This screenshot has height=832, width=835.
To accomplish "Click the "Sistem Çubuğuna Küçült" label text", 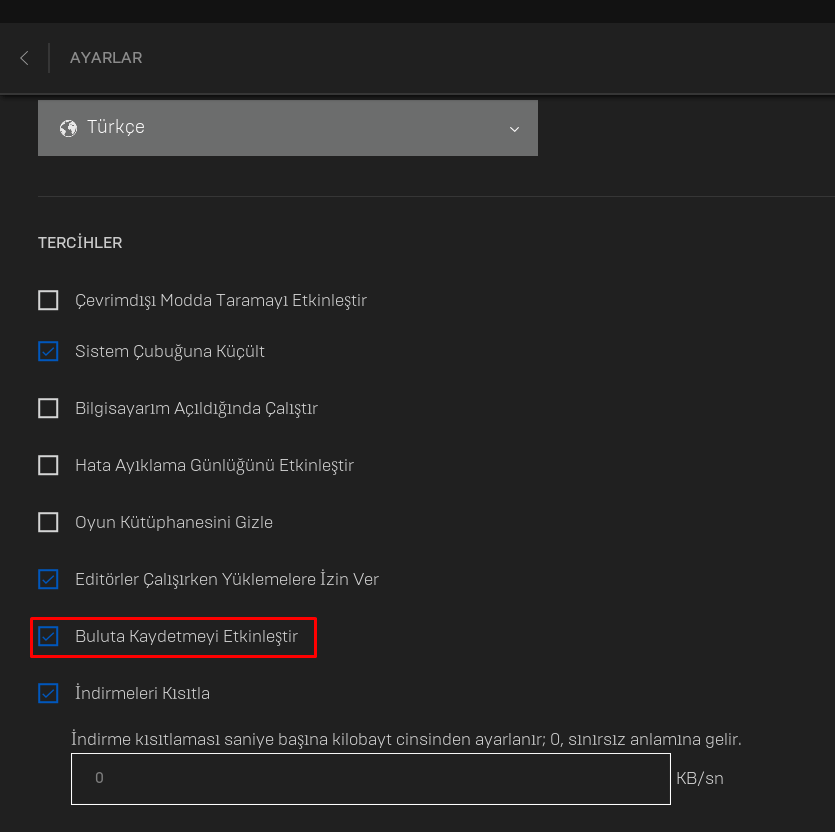I will pyautogui.click(x=170, y=351).
